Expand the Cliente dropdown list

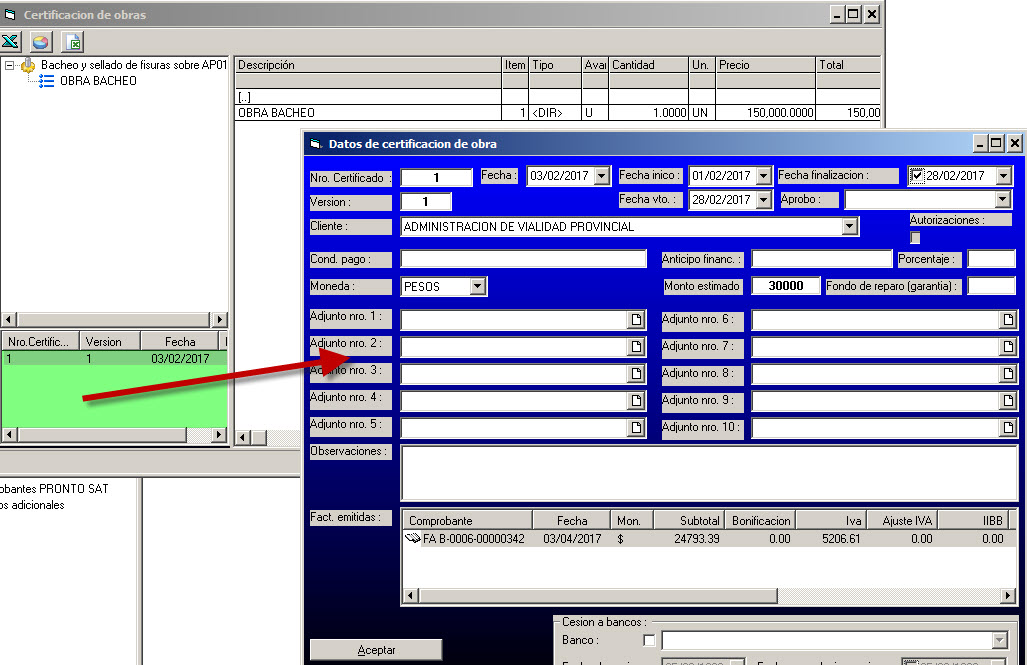(850, 227)
